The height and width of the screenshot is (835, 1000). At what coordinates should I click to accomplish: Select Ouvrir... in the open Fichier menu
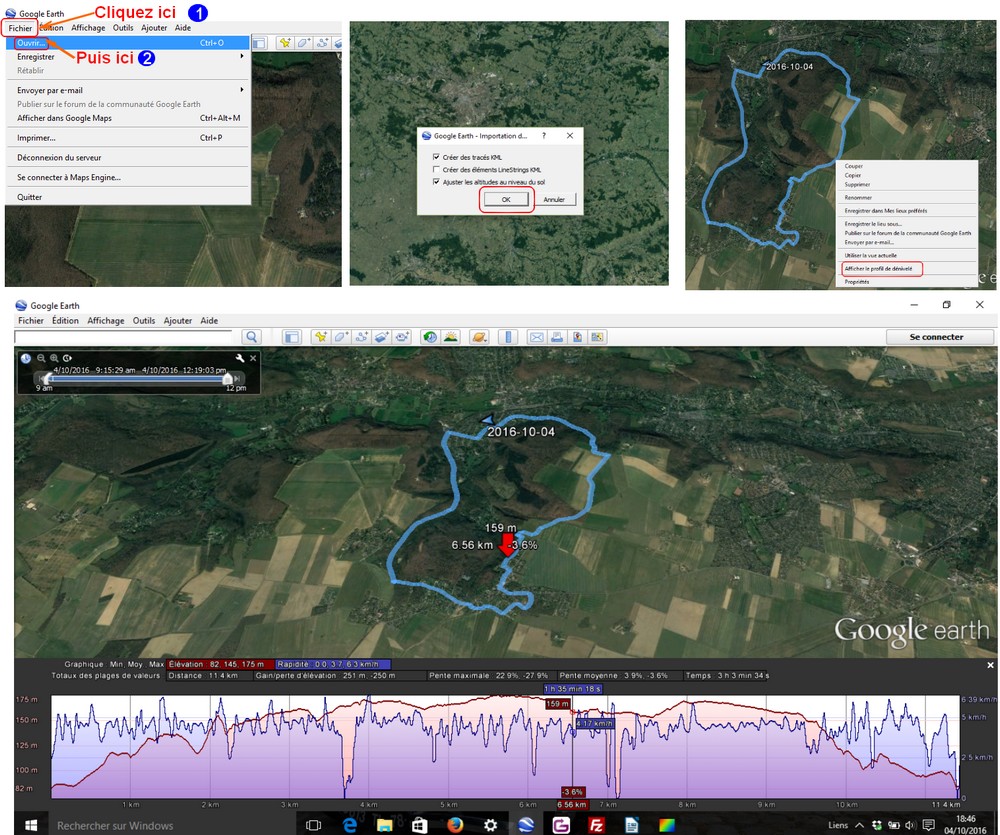coord(128,43)
